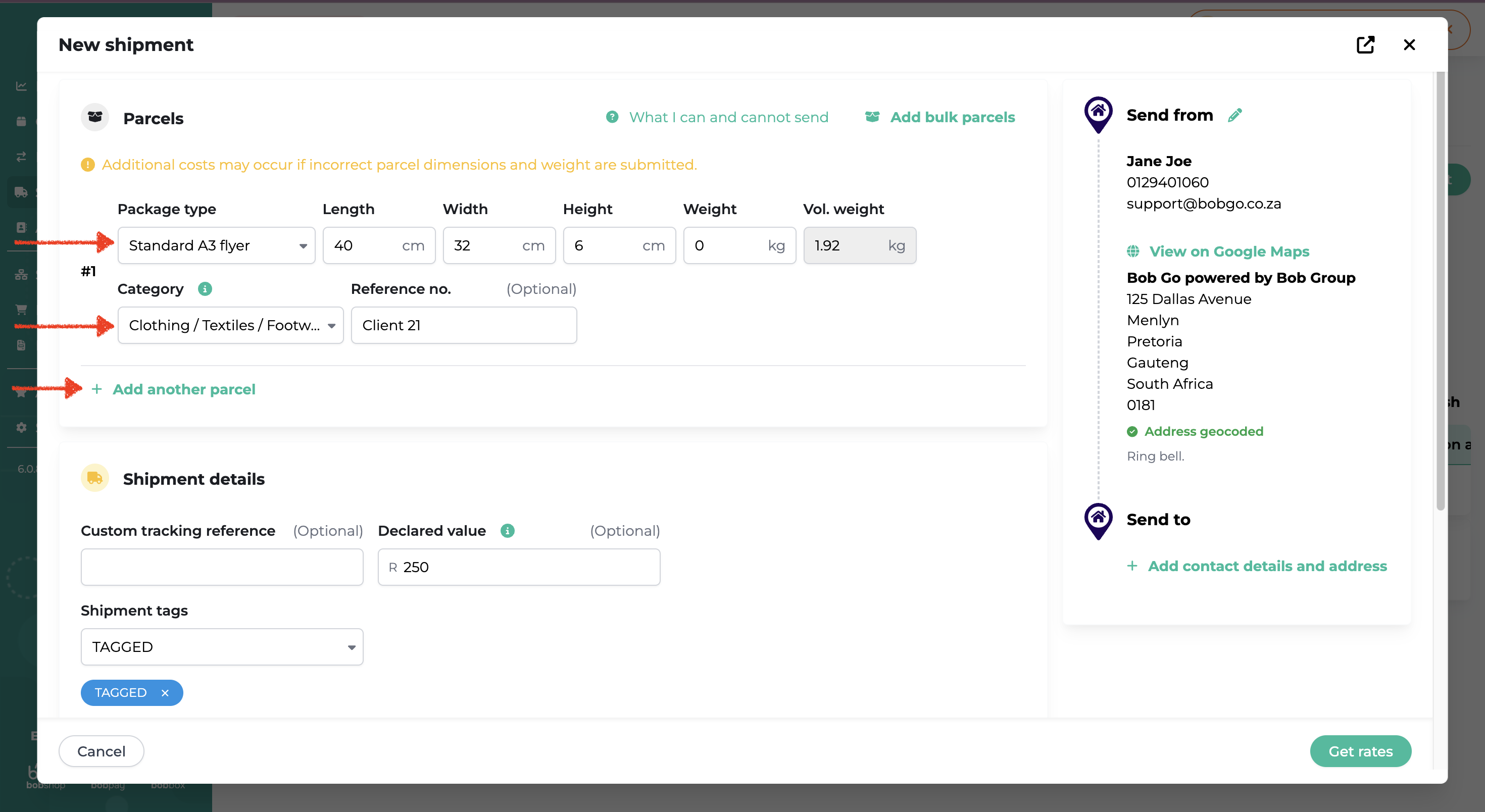
Task: Click the Shipment details truck icon
Action: click(94, 478)
